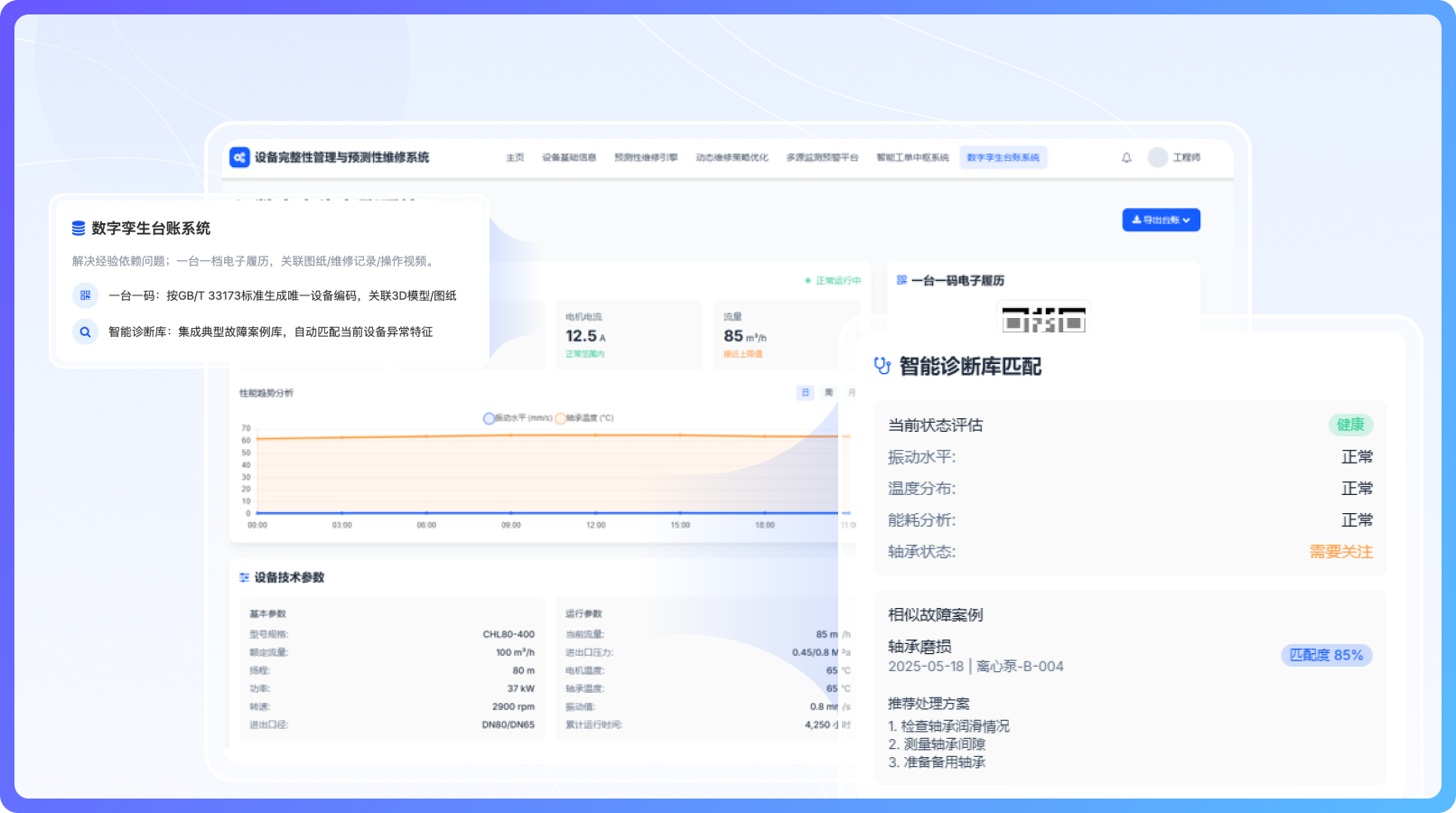This screenshot has width=1456, height=813.
Task: Click the 需要关注 bearing status
Action: coord(1341,551)
